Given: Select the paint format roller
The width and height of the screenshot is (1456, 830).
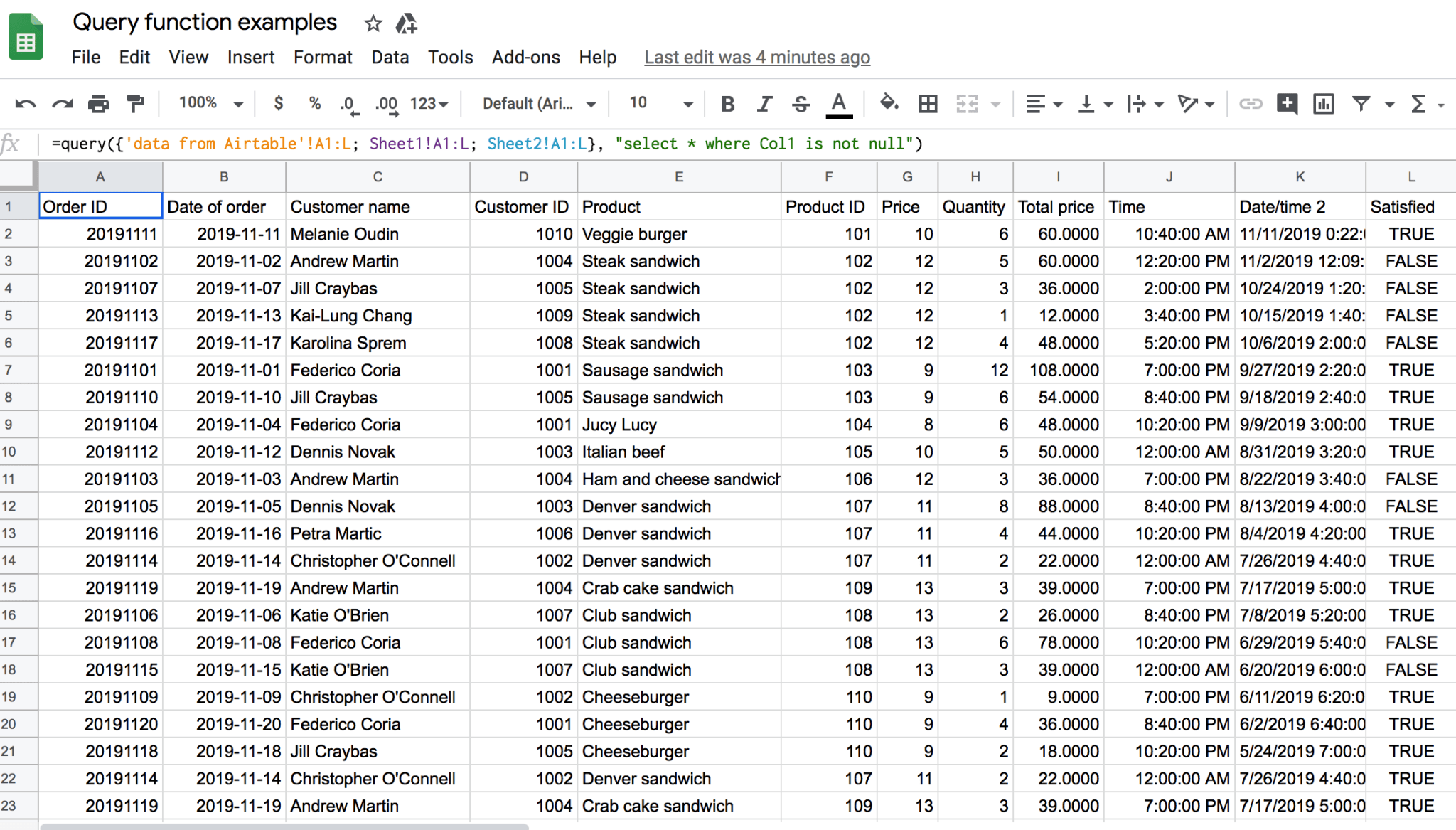Looking at the screenshot, I should [x=135, y=104].
